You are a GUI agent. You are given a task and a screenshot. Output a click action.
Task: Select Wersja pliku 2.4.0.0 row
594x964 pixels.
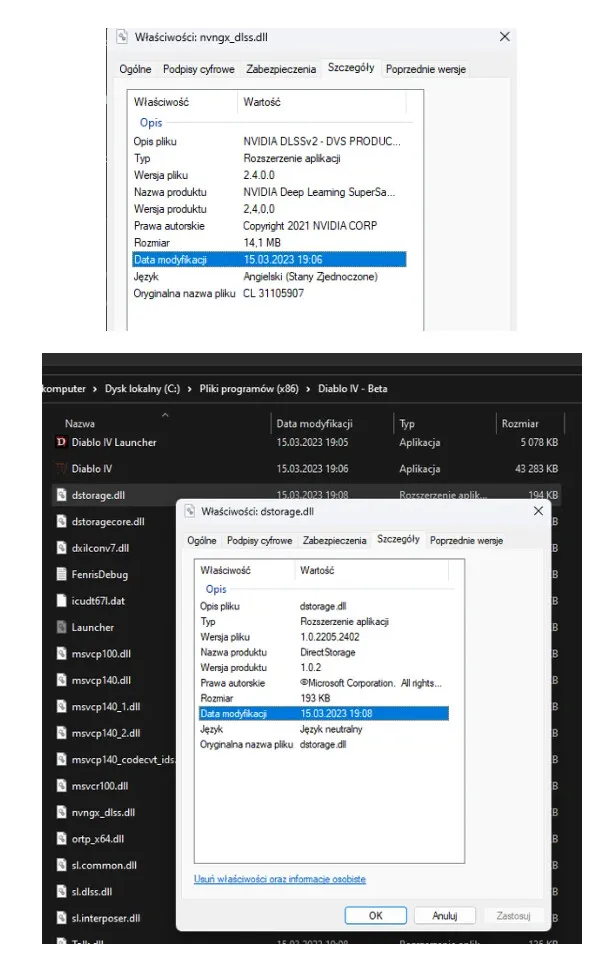[269, 175]
